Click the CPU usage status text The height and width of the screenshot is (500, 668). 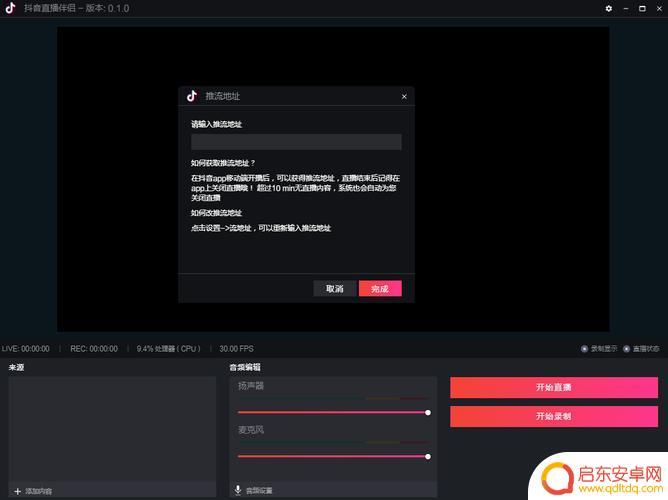coord(169,349)
